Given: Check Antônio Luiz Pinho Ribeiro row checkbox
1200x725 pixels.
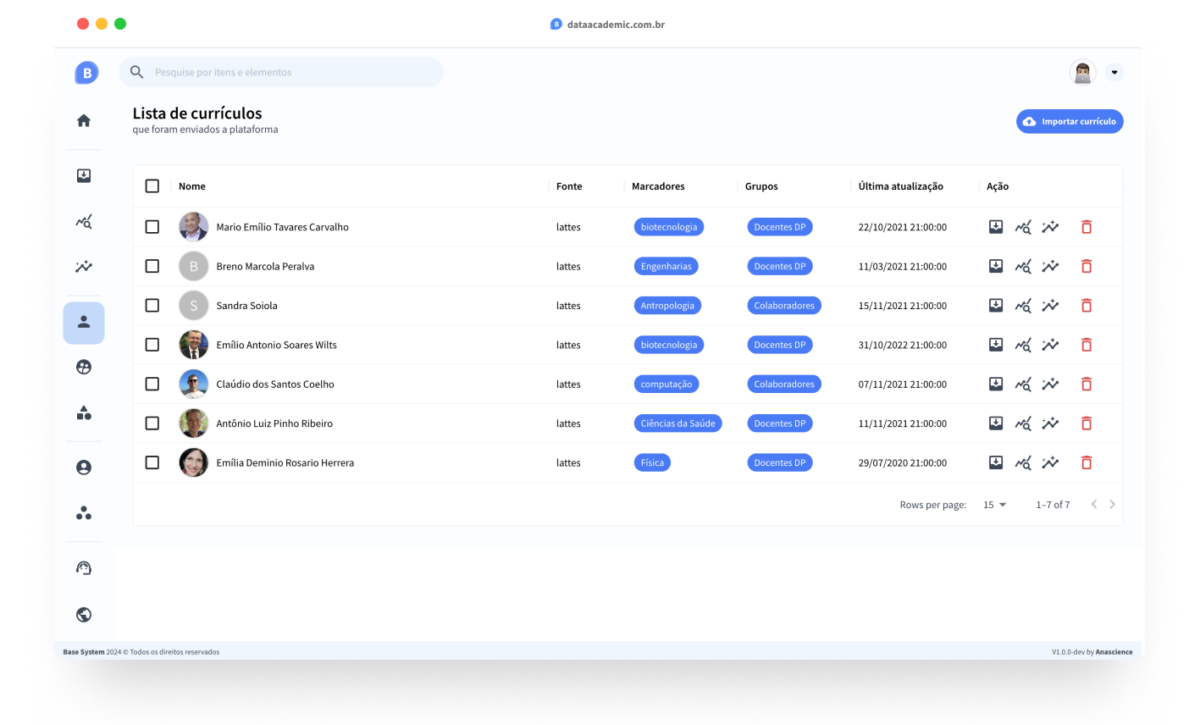Looking at the screenshot, I should tap(152, 423).
